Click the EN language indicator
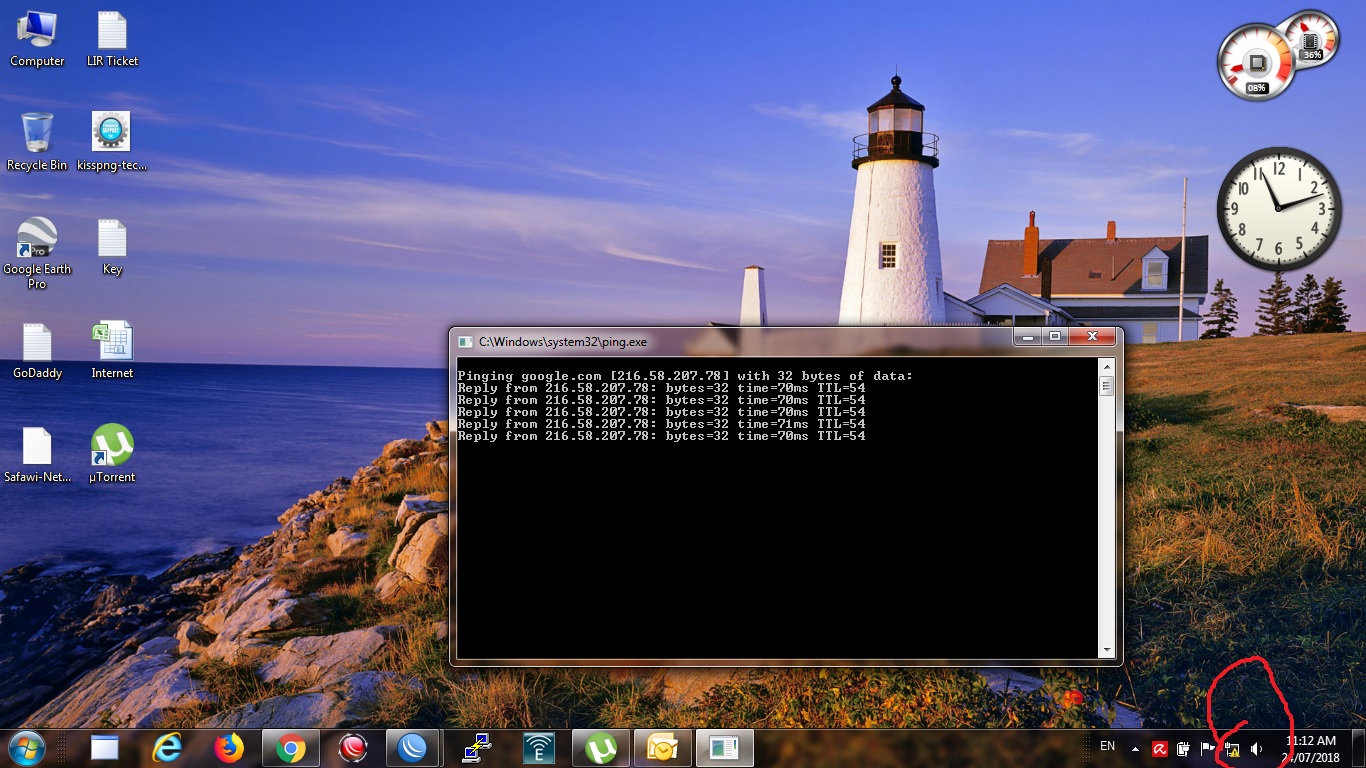This screenshot has height=768, width=1366. click(1107, 746)
